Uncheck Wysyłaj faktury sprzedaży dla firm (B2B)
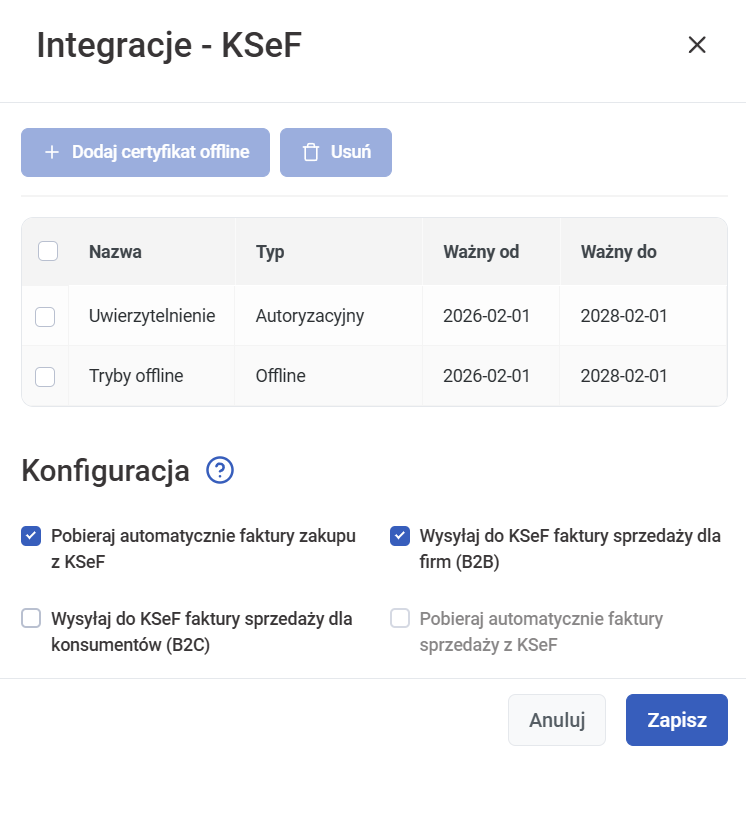 [x=400, y=537]
